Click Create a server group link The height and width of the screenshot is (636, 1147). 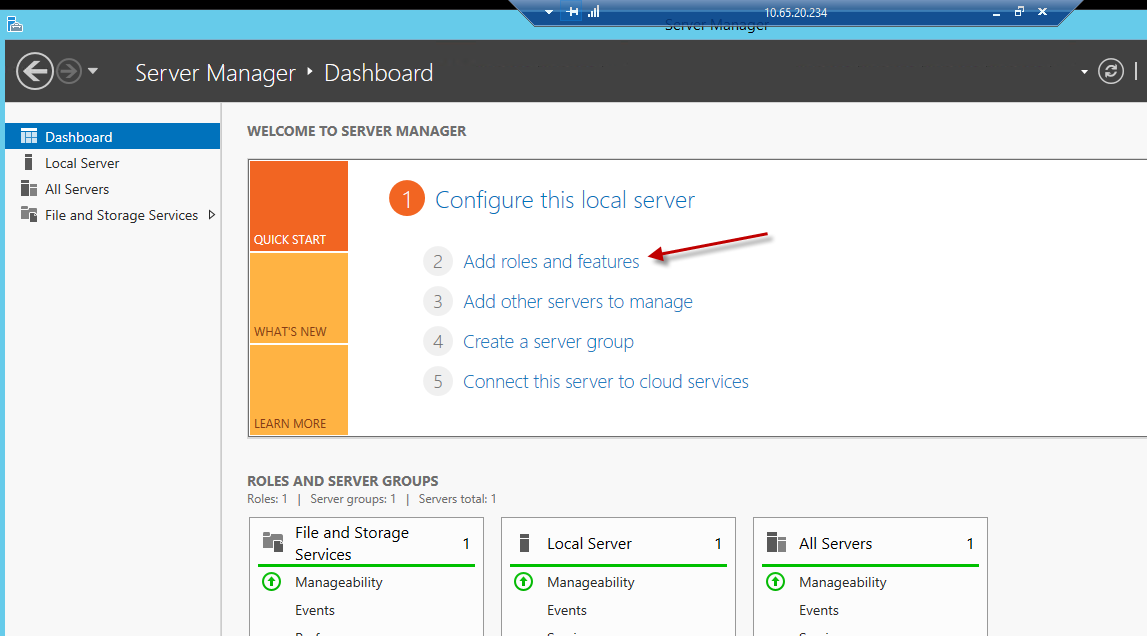[548, 342]
